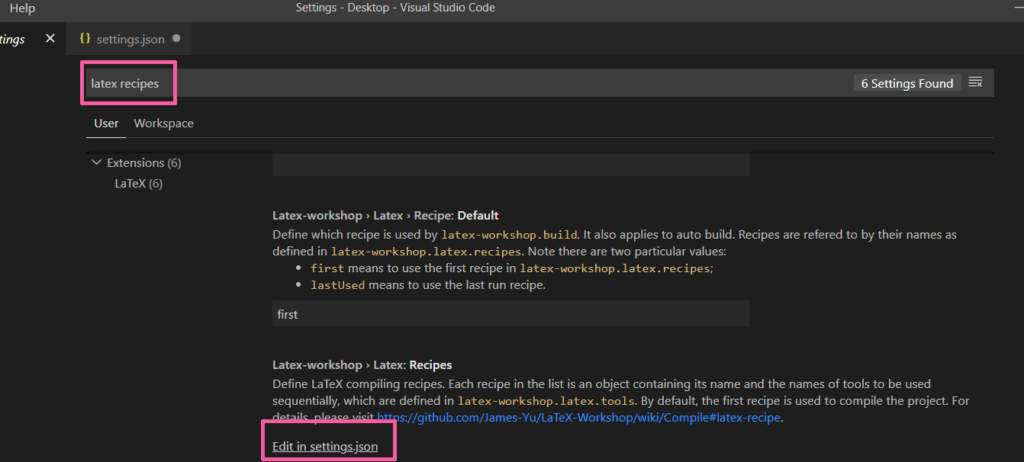Click the "6 Settings Found" badge
The width and height of the screenshot is (1024, 462).
click(906, 84)
